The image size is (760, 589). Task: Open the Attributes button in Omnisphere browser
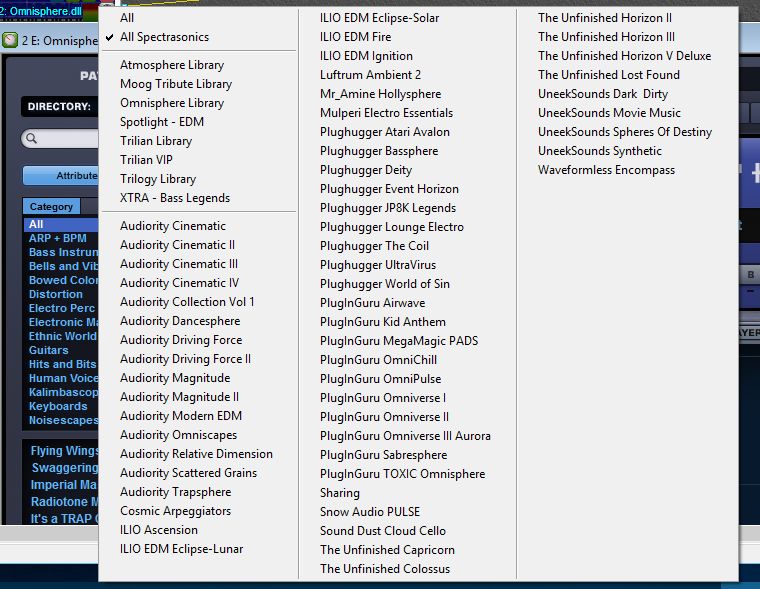(x=61, y=175)
